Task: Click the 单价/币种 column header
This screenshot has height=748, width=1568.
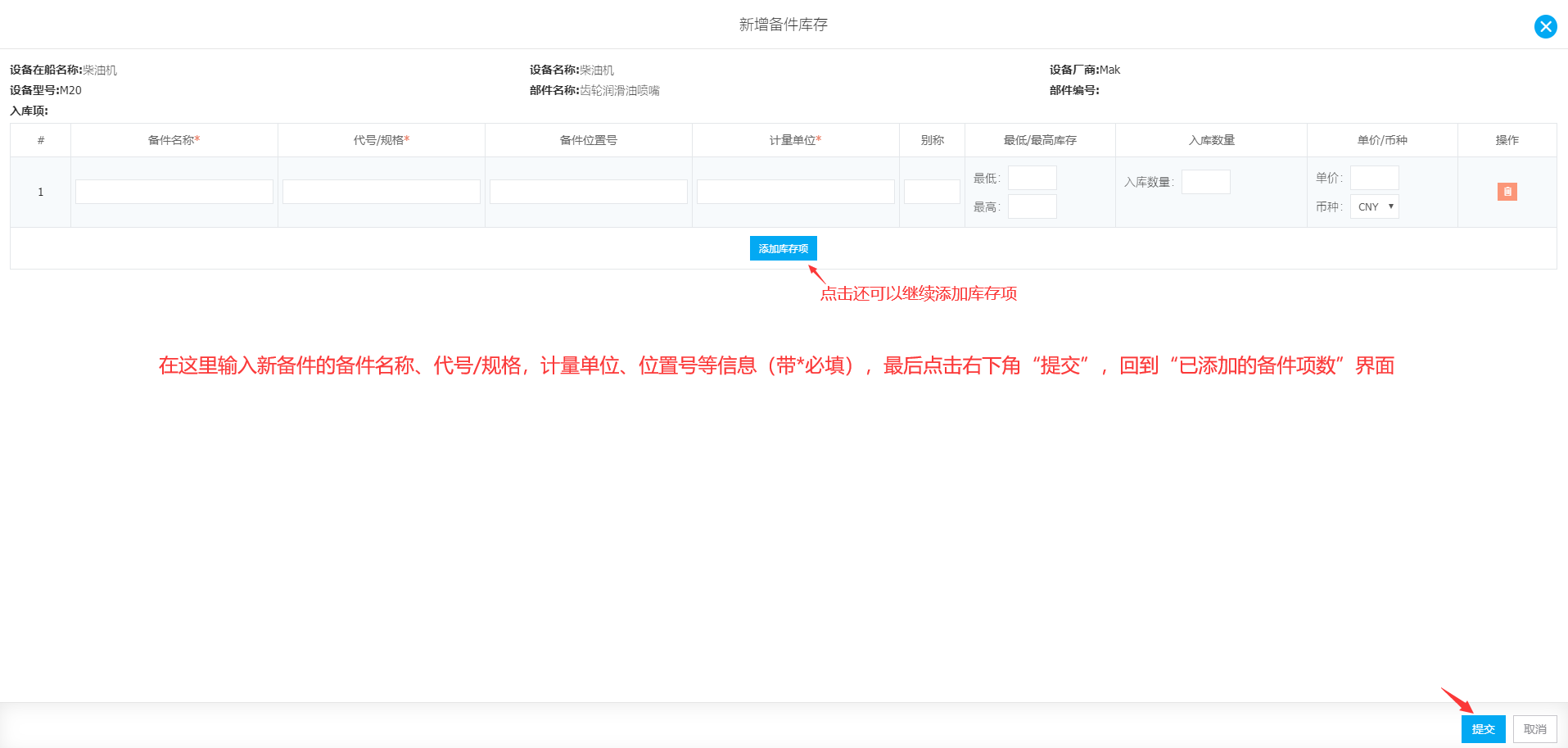Action: [1382, 140]
